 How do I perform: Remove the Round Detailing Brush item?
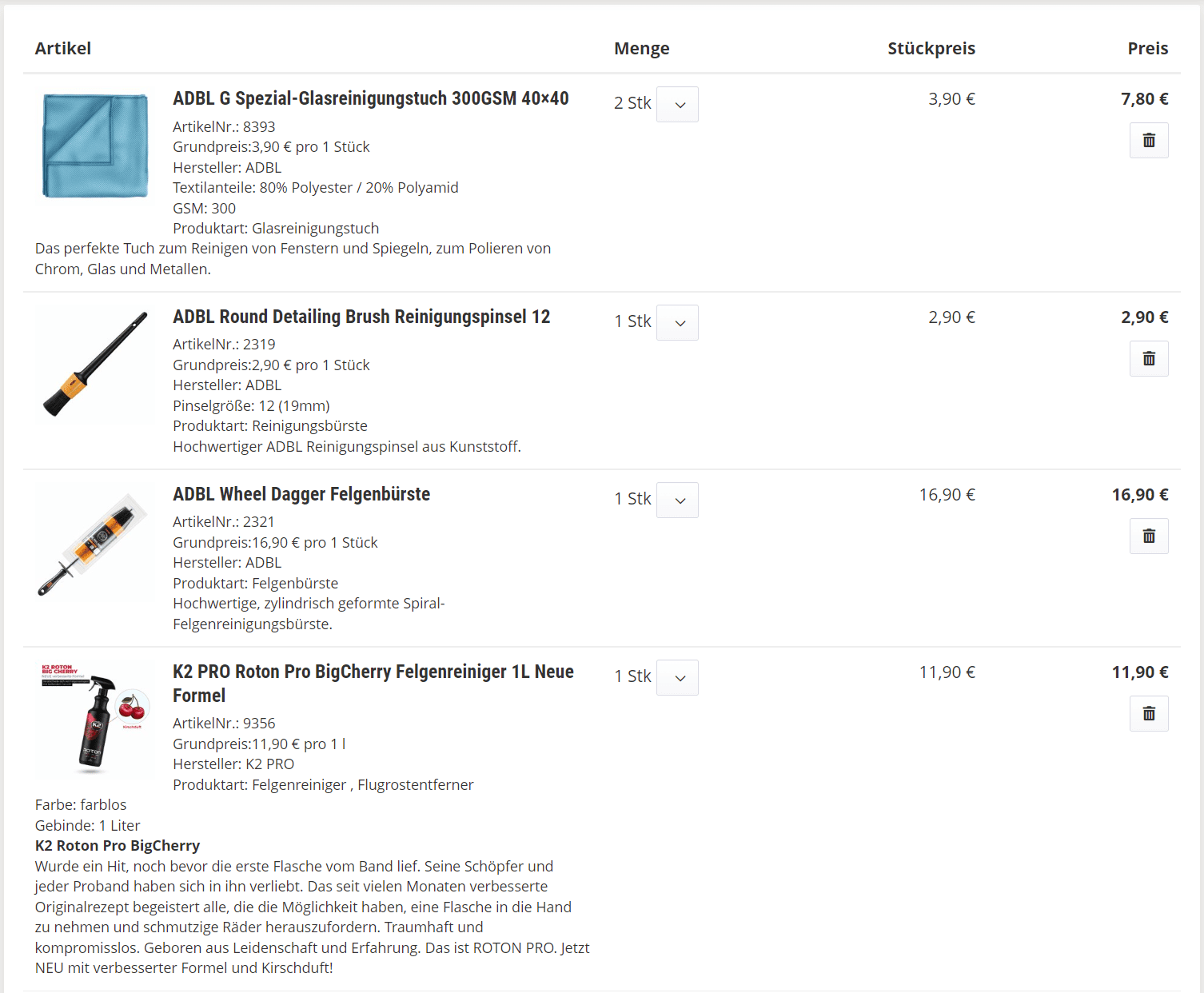pos(1148,359)
